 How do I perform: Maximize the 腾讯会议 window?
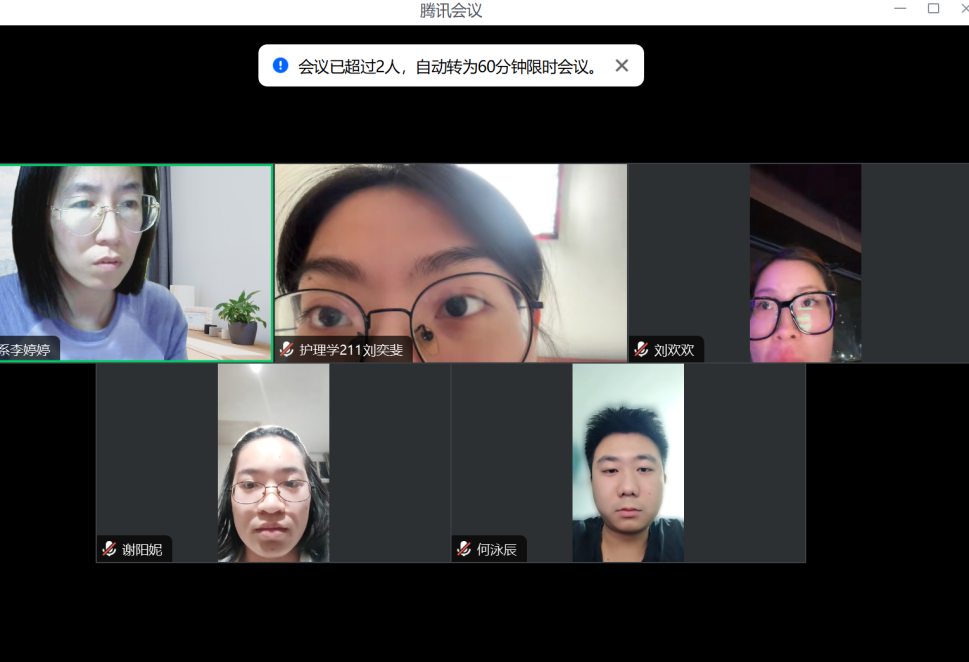click(933, 9)
